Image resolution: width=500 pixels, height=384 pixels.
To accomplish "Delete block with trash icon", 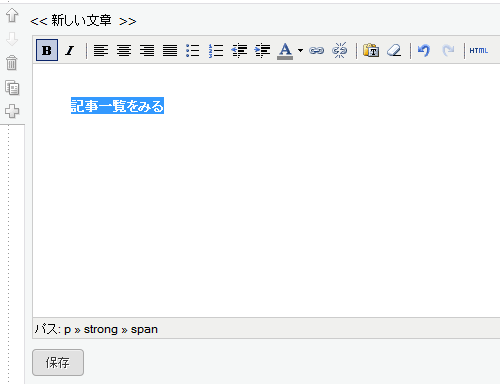I will (x=12, y=63).
